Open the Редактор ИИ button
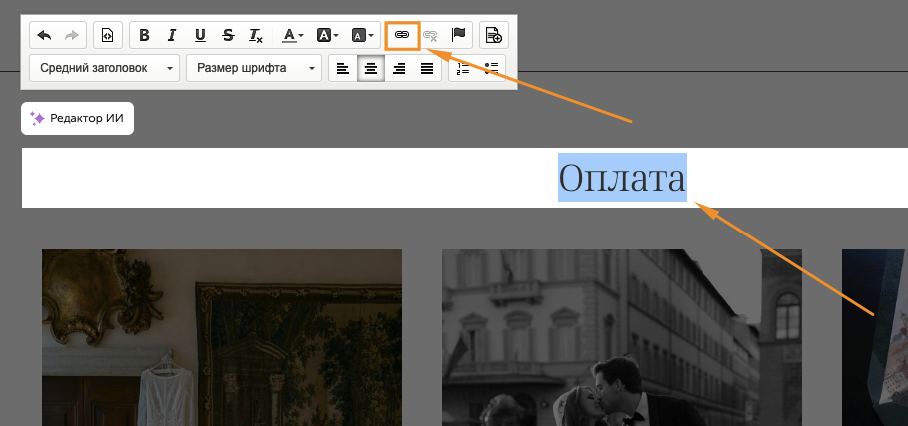The height and width of the screenshot is (426, 908). [x=77, y=118]
